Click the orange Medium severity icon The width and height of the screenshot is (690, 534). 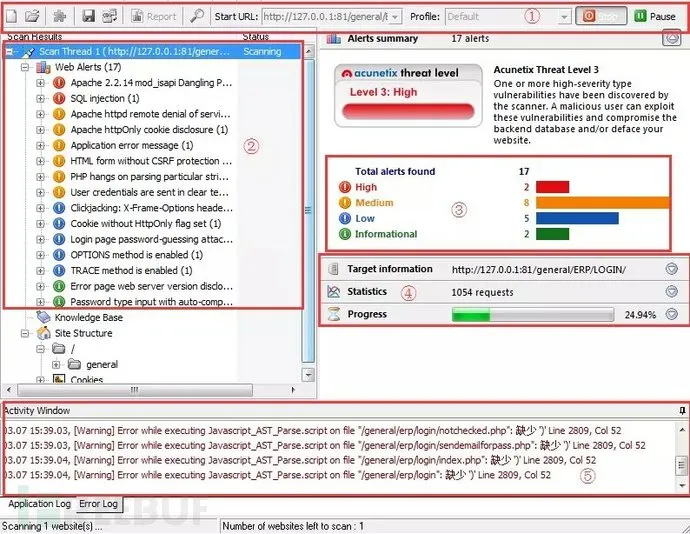345,203
